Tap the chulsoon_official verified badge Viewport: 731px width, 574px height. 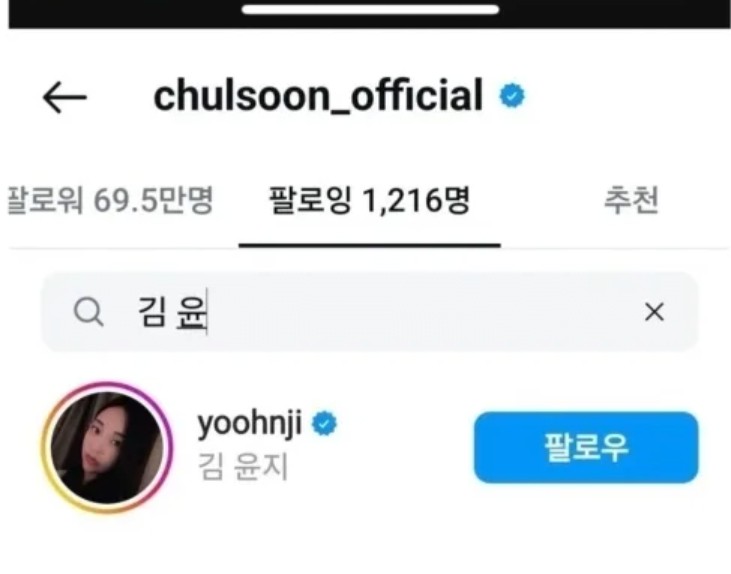click(512, 96)
